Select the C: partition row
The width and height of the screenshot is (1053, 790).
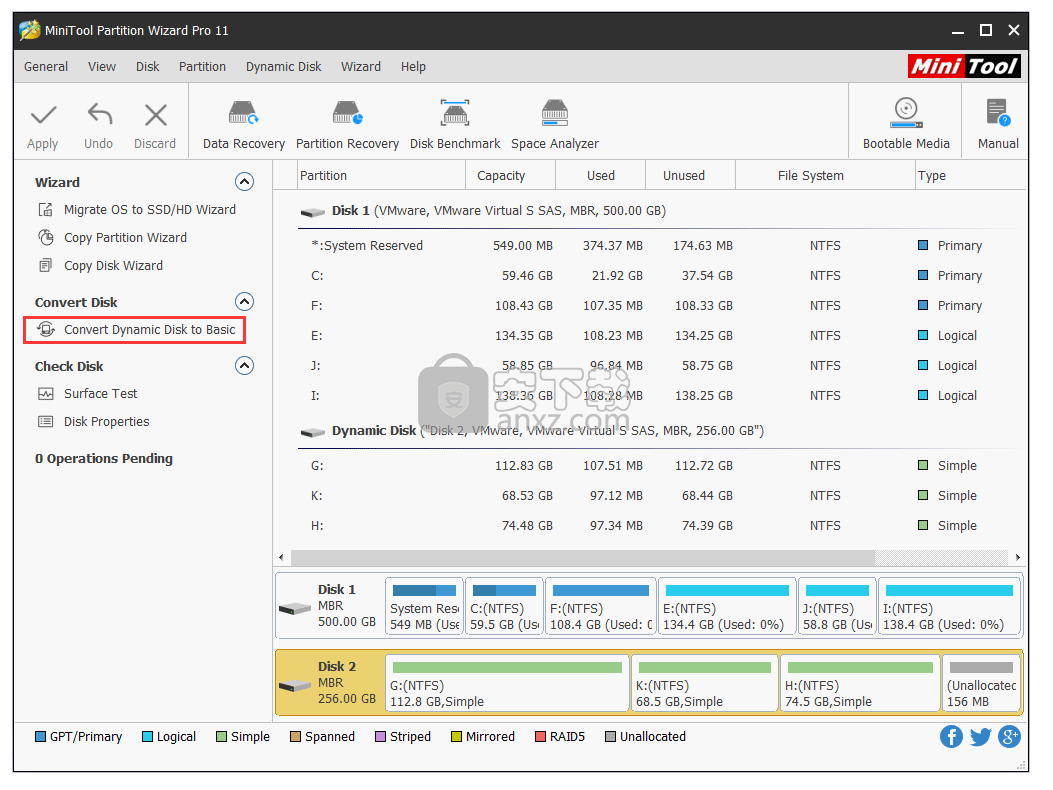662,275
